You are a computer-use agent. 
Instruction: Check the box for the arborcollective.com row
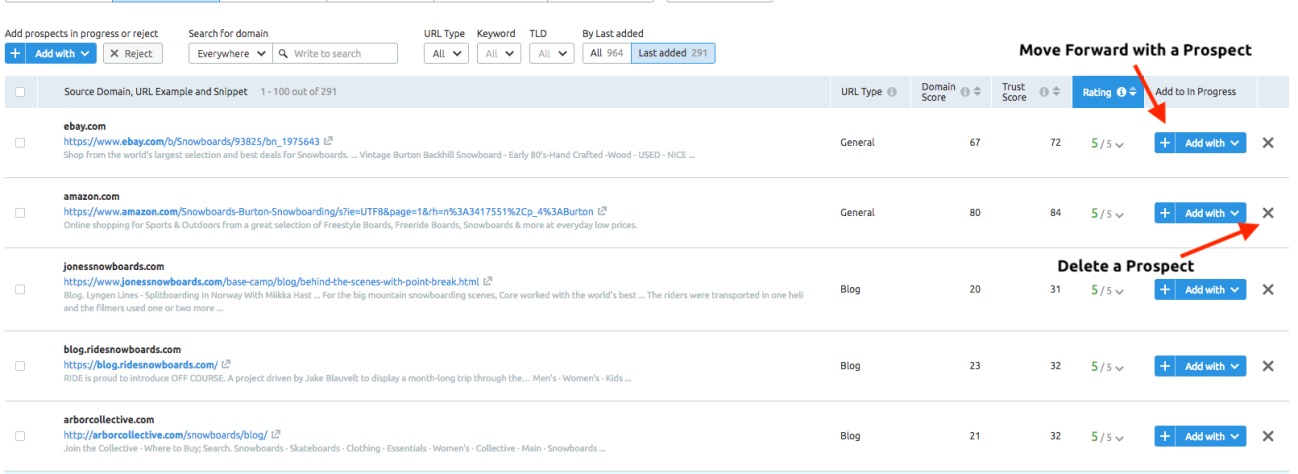tap(21, 437)
